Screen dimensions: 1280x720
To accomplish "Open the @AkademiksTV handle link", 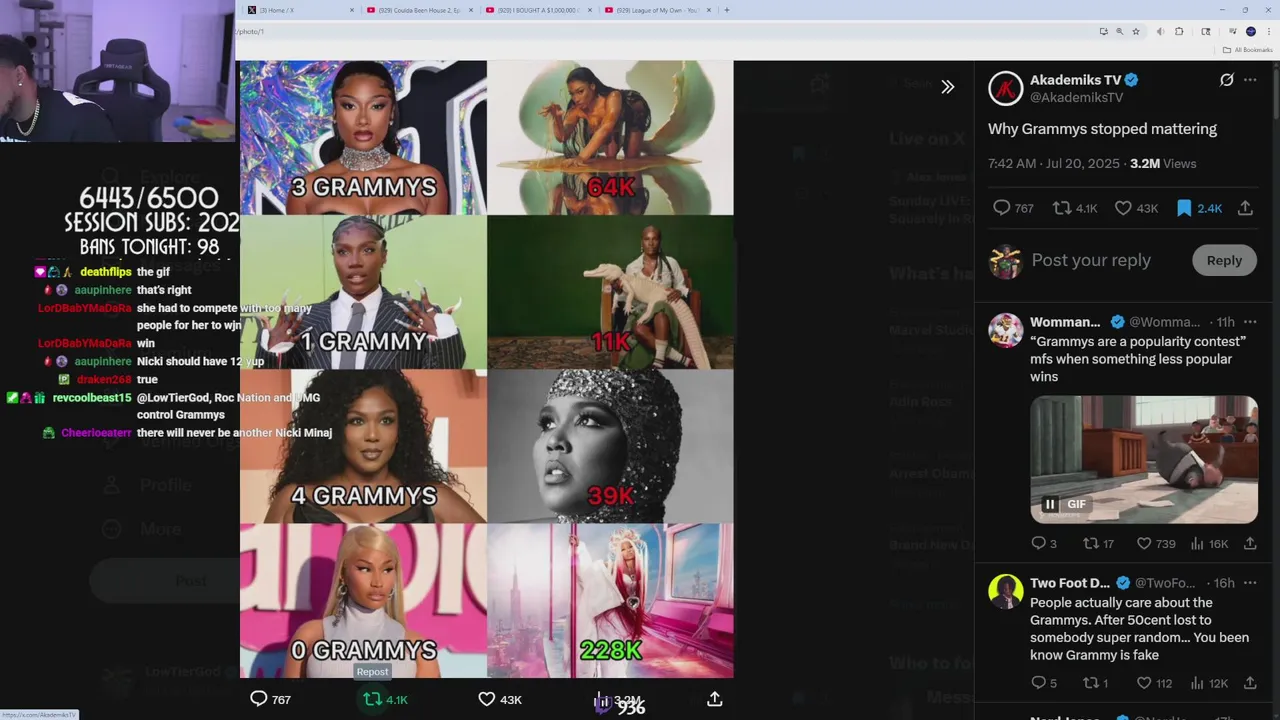I will [x=1076, y=97].
